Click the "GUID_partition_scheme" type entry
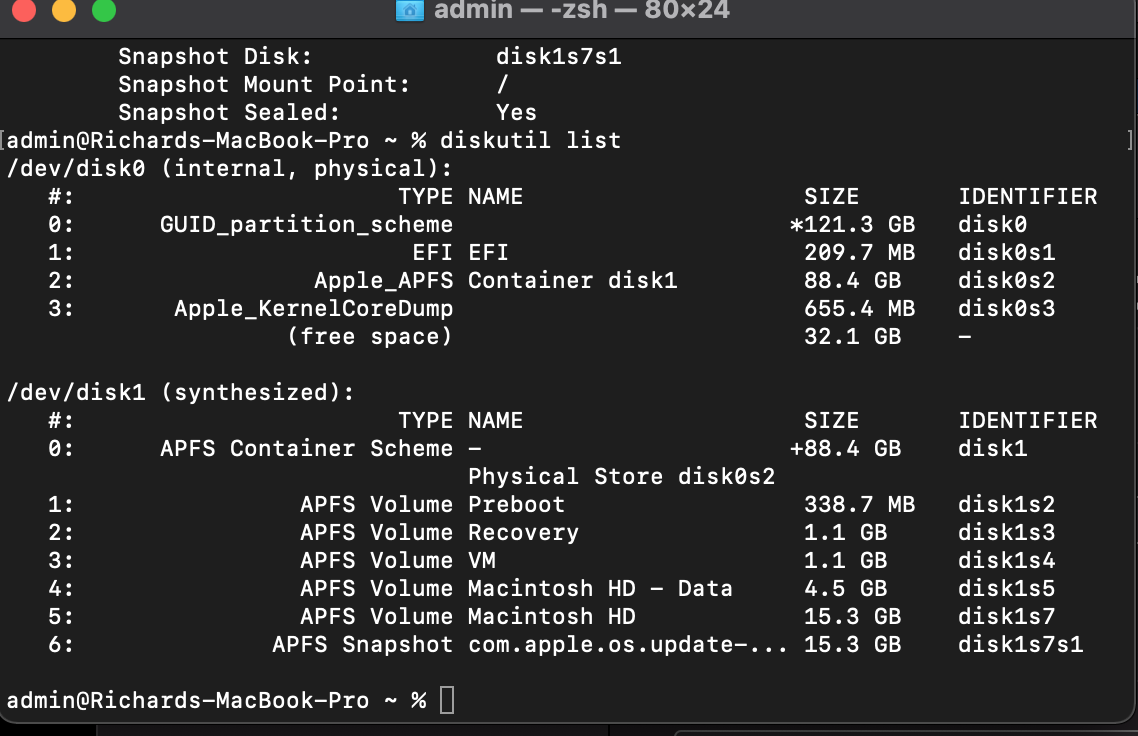 click(306, 225)
